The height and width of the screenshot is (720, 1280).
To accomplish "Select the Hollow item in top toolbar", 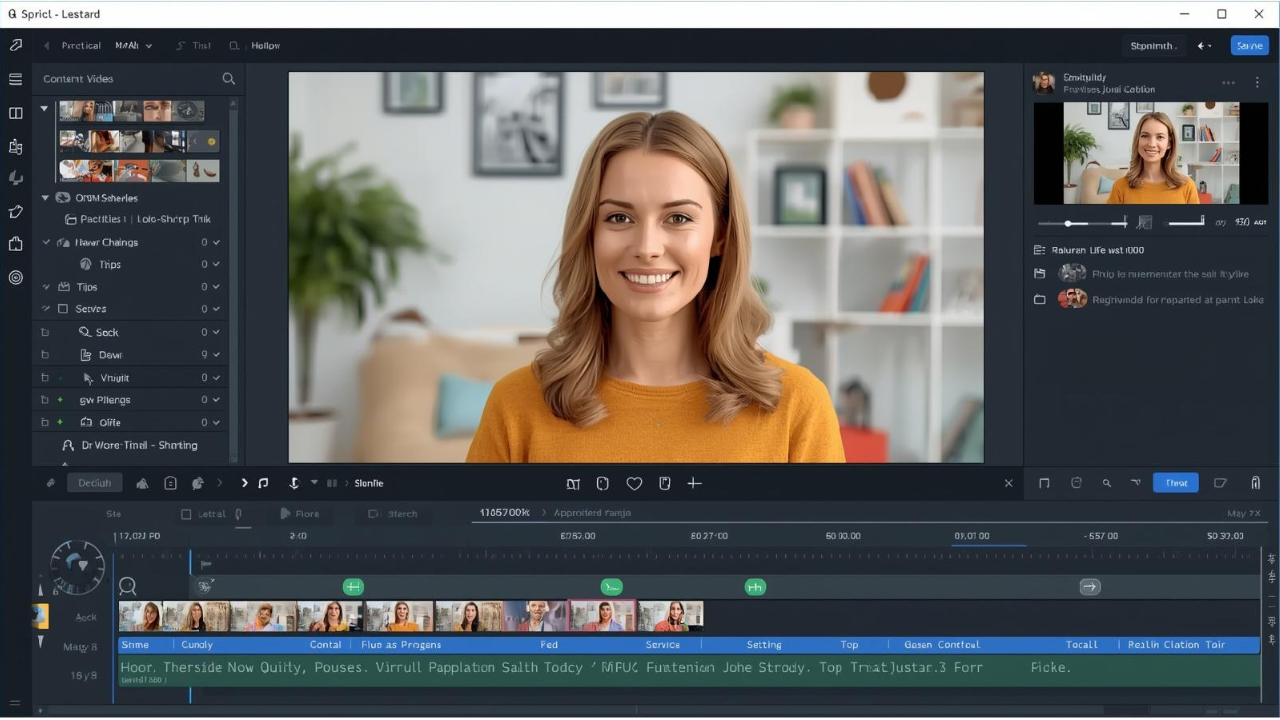I will 264,46.
